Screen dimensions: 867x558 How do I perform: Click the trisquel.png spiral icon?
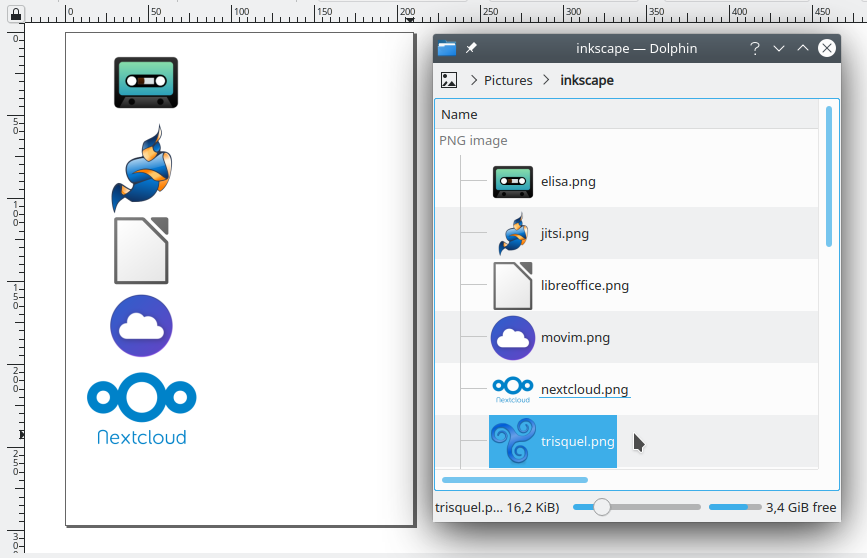(x=514, y=441)
